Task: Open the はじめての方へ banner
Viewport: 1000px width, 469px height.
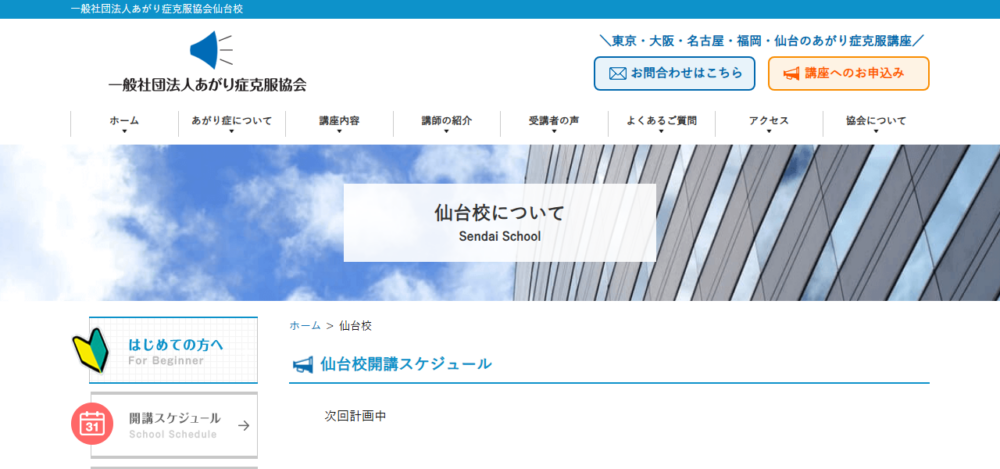Action: tap(173, 350)
